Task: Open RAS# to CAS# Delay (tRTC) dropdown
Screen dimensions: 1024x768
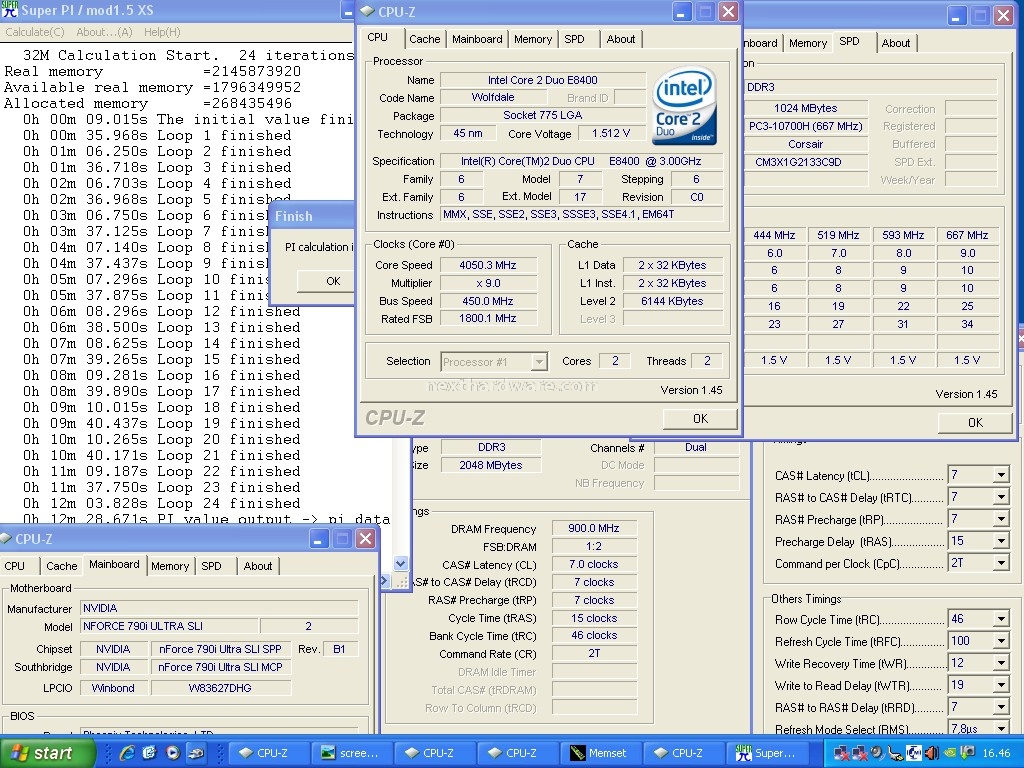Action: (x=1001, y=497)
